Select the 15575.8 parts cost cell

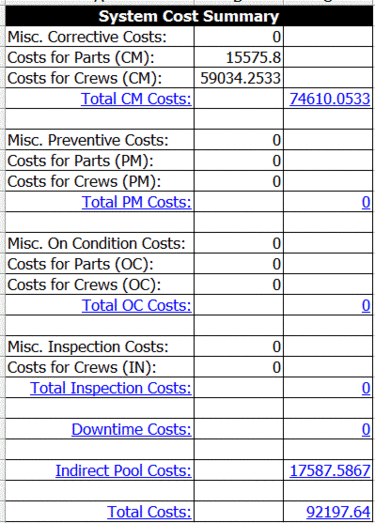click(x=239, y=57)
